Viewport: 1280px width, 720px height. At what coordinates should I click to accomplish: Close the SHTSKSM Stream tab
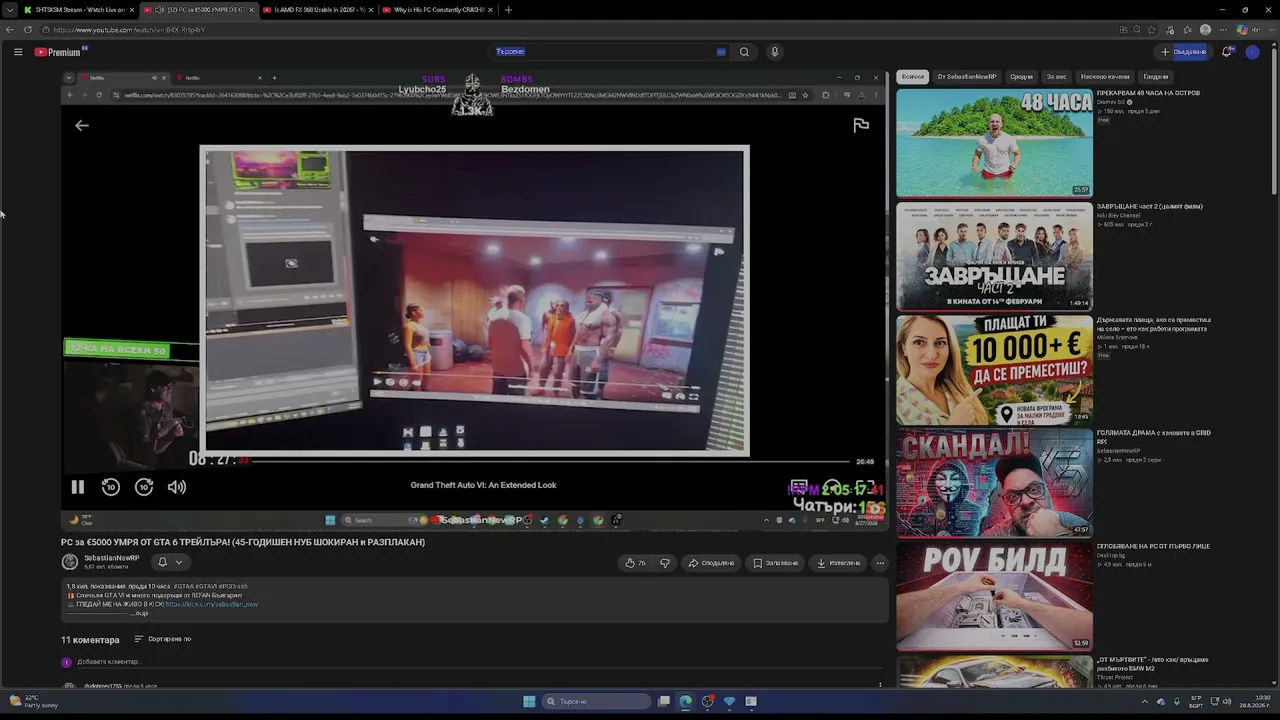tap(134, 10)
